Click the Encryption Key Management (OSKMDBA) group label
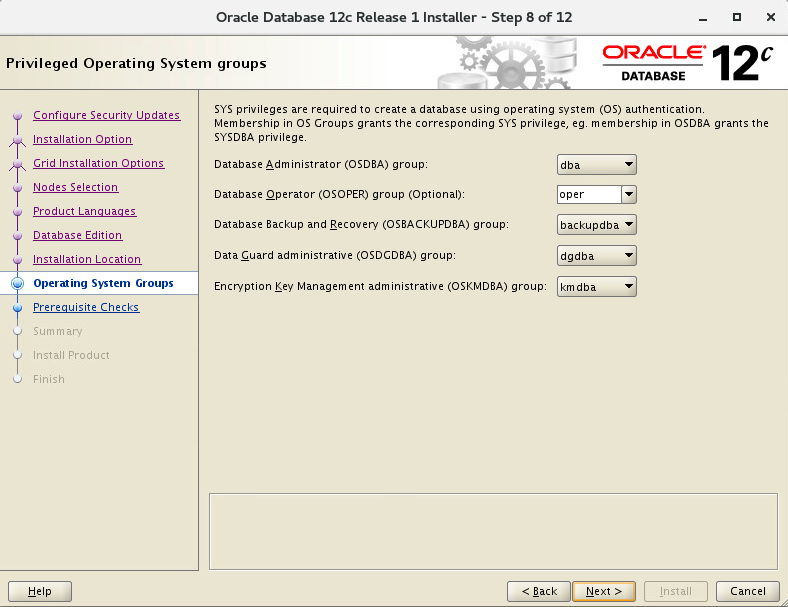 380,286
